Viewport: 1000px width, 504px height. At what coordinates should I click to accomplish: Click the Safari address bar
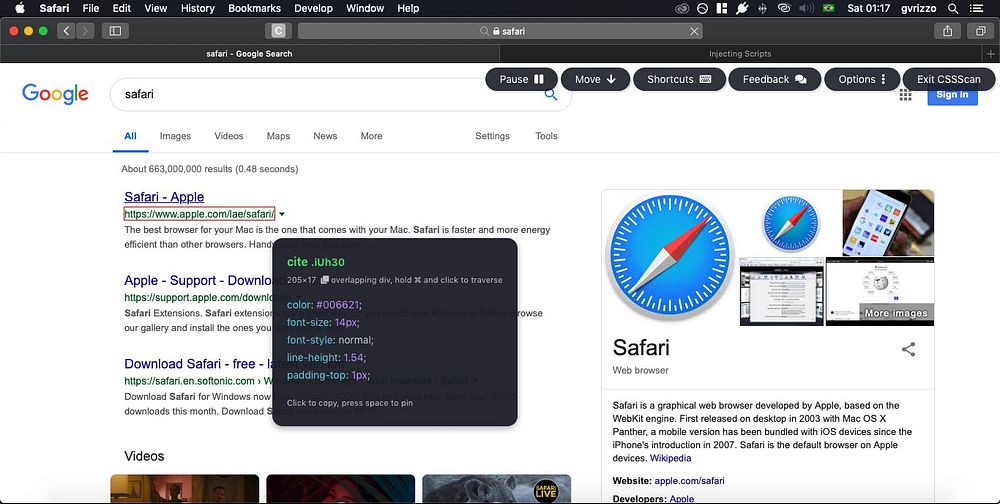[x=501, y=31]
